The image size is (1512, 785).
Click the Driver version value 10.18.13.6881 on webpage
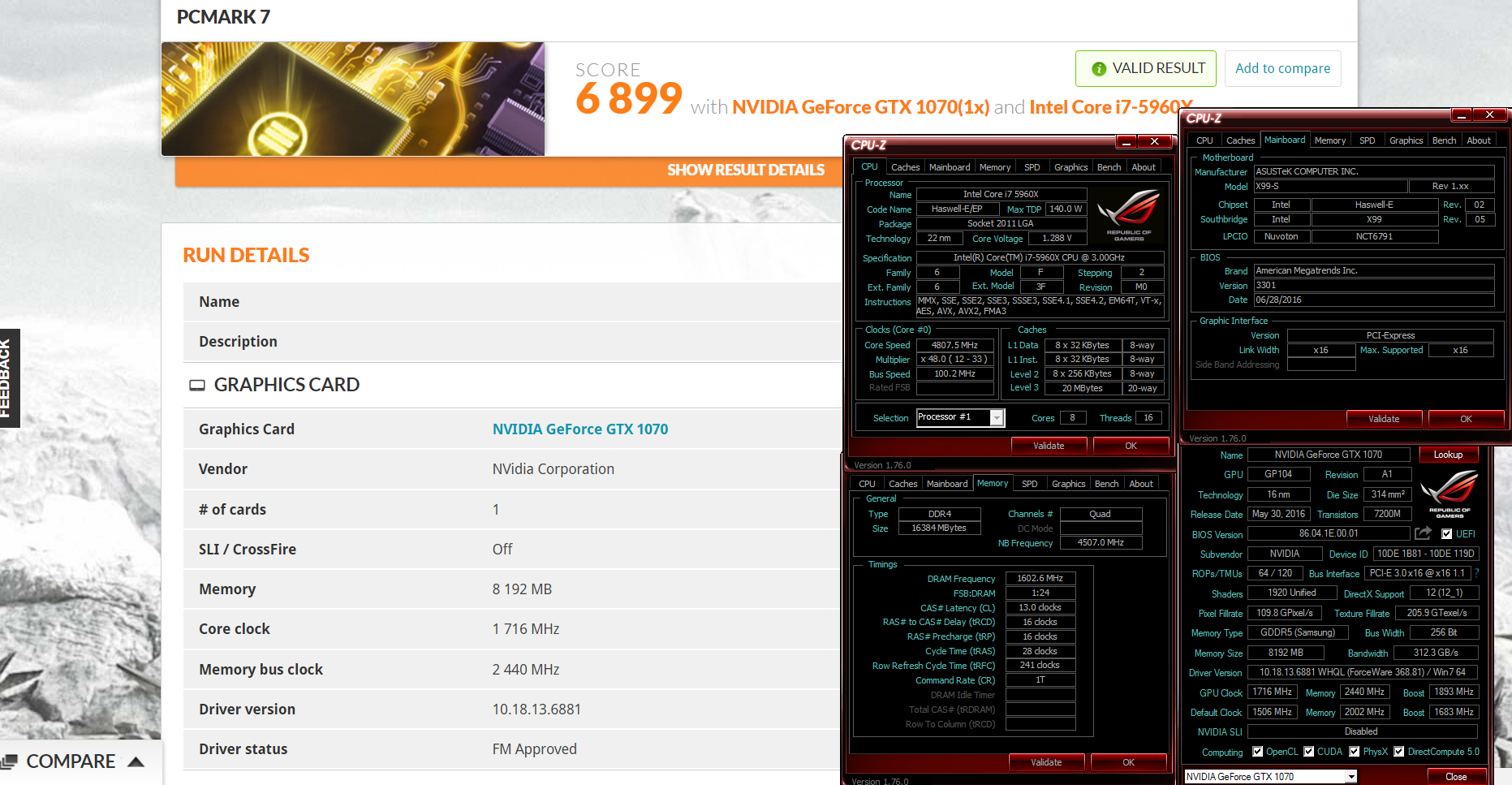(x=536, y=710)
